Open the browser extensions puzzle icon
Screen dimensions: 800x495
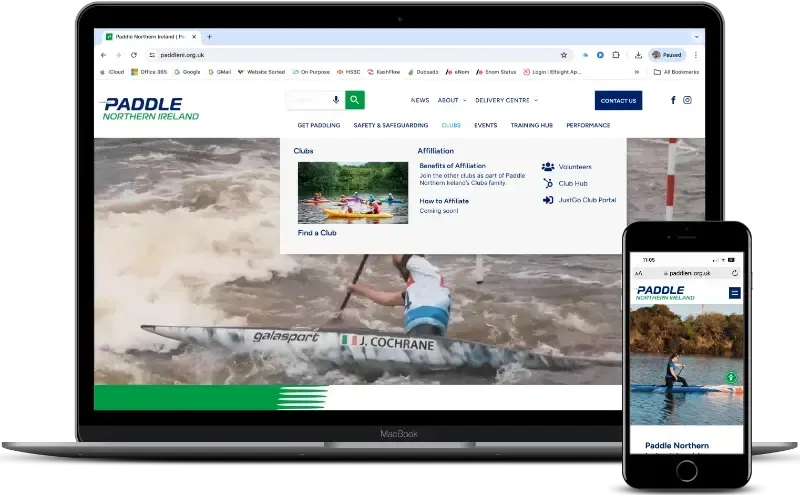click(616, 55)
